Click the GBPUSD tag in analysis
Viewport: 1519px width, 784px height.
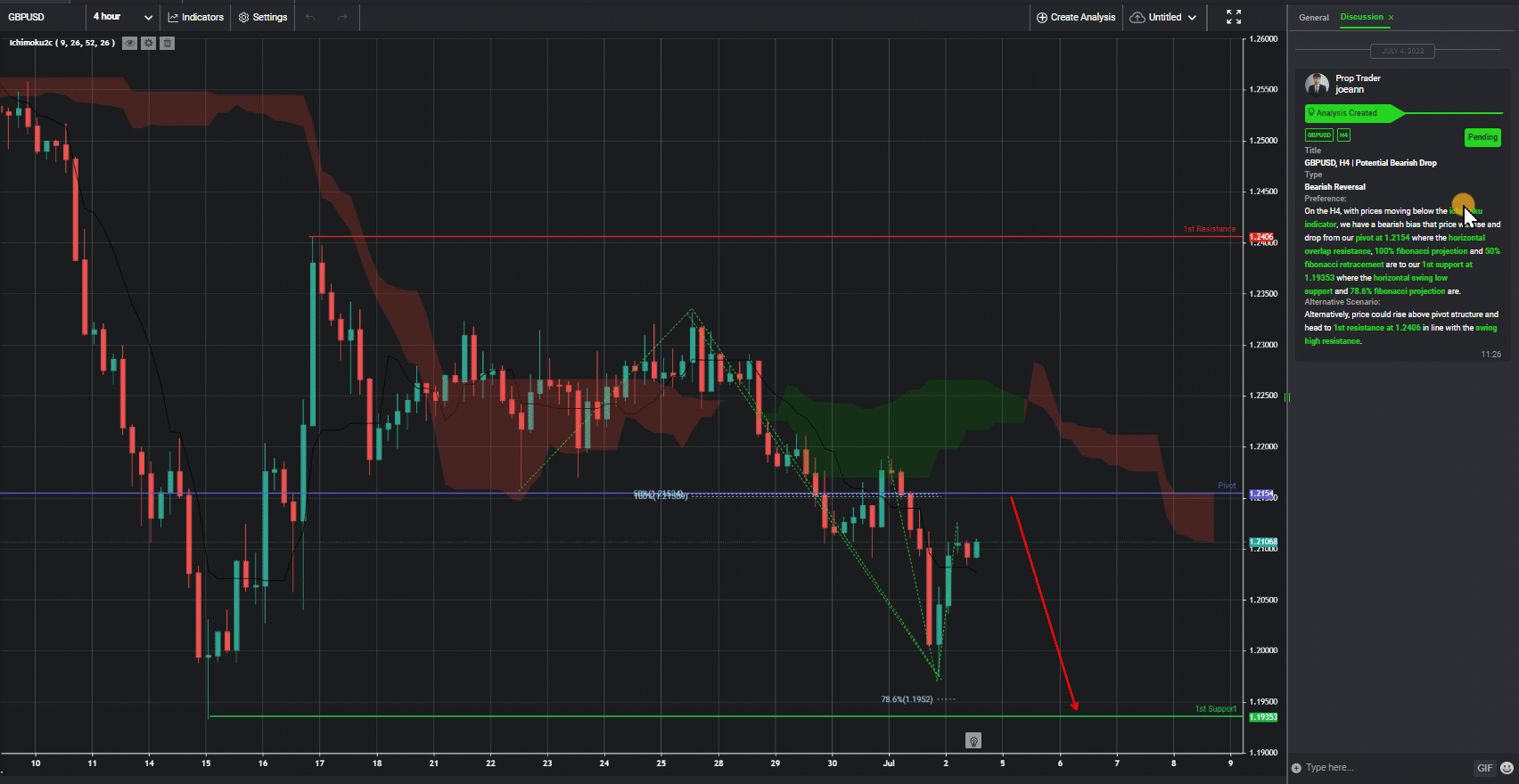pos(1319,135)
